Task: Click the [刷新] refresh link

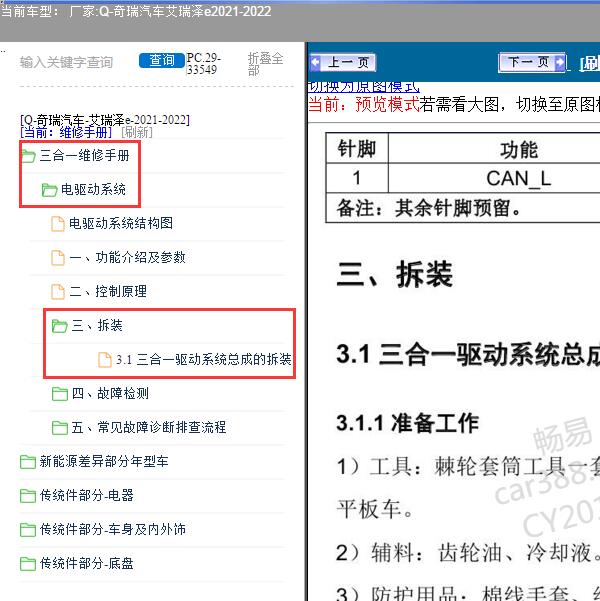Action: tap(136, 132)
